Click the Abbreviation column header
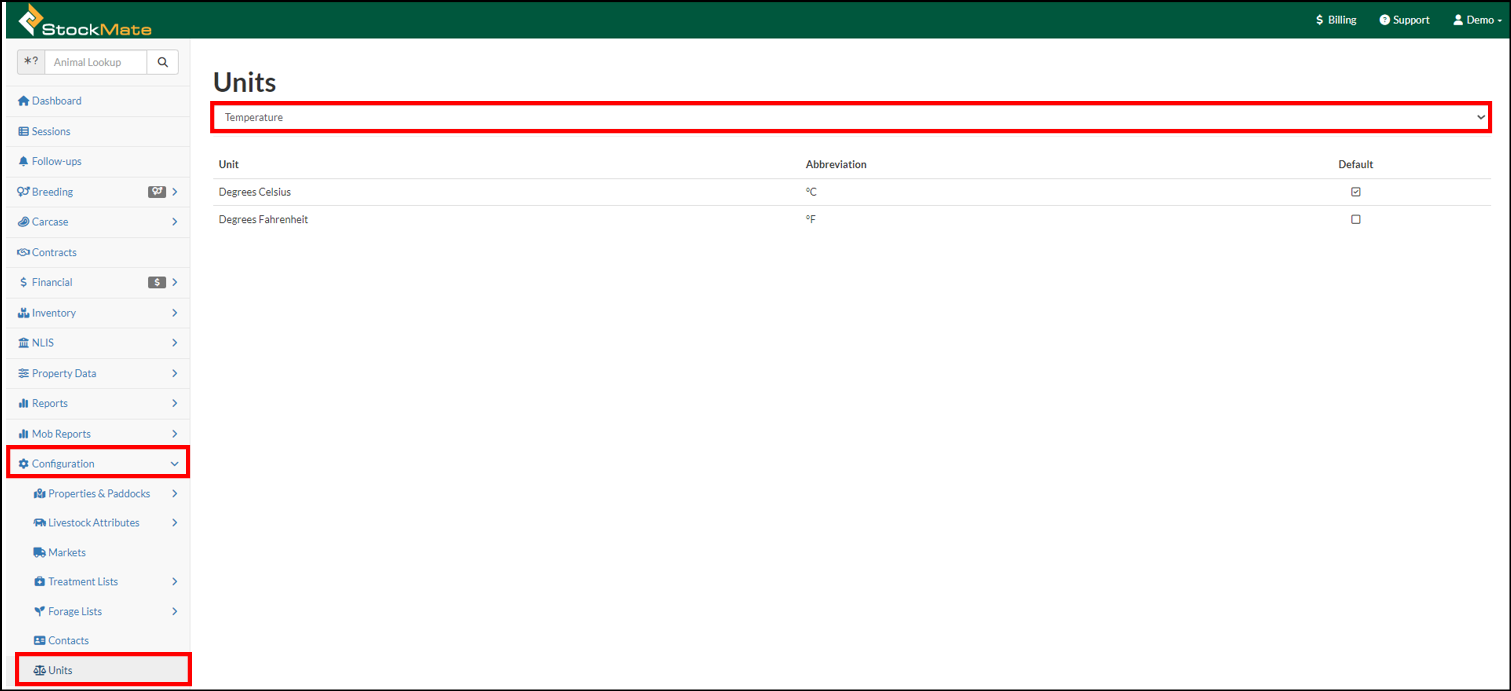 pos(836,164)
